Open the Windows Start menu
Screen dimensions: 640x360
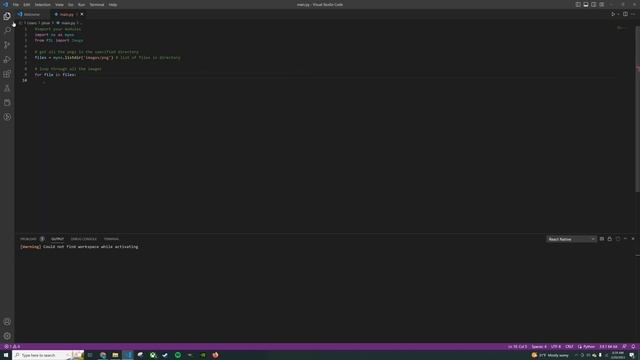tap(6, 355)
